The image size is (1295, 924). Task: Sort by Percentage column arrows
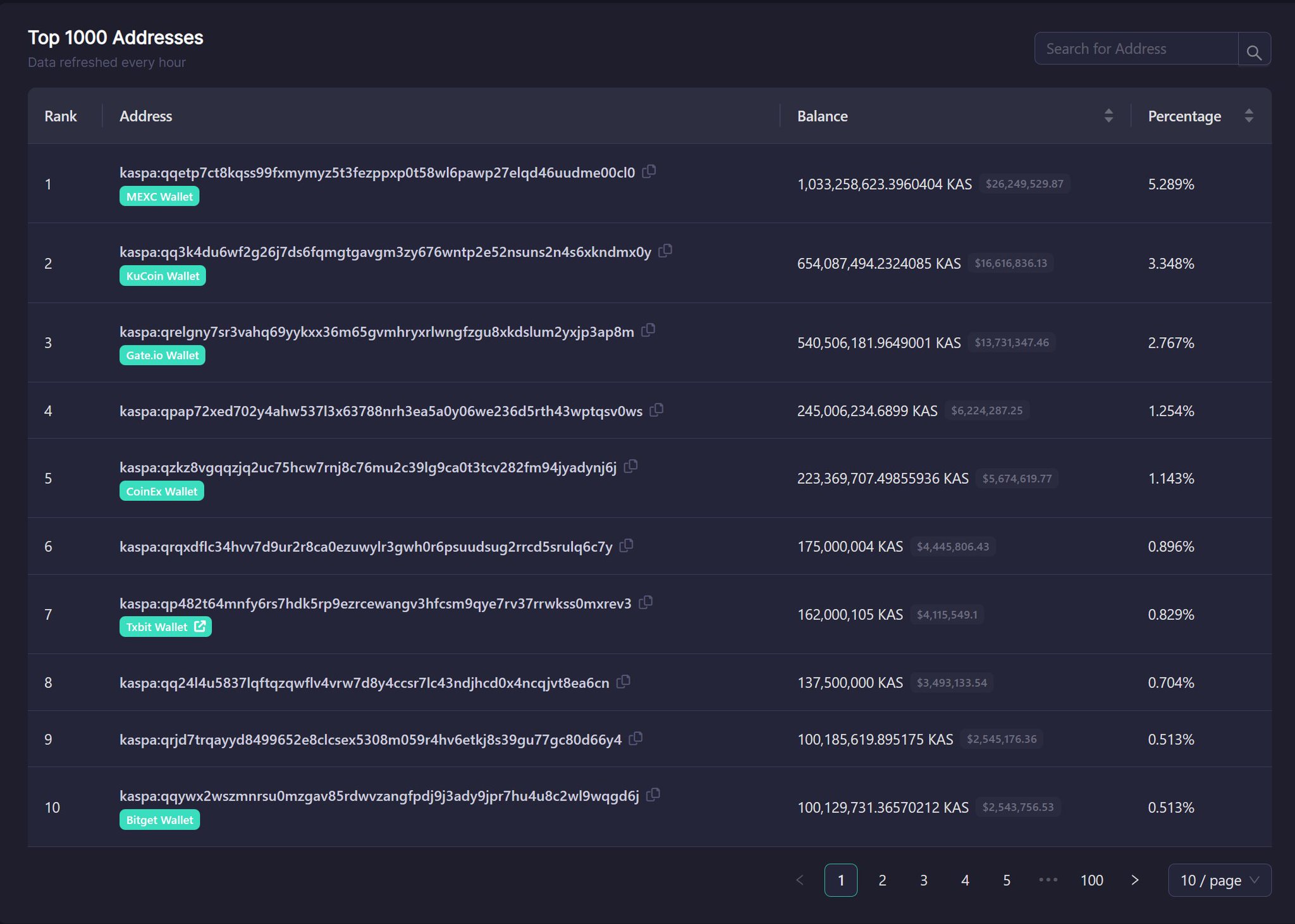1249,116
